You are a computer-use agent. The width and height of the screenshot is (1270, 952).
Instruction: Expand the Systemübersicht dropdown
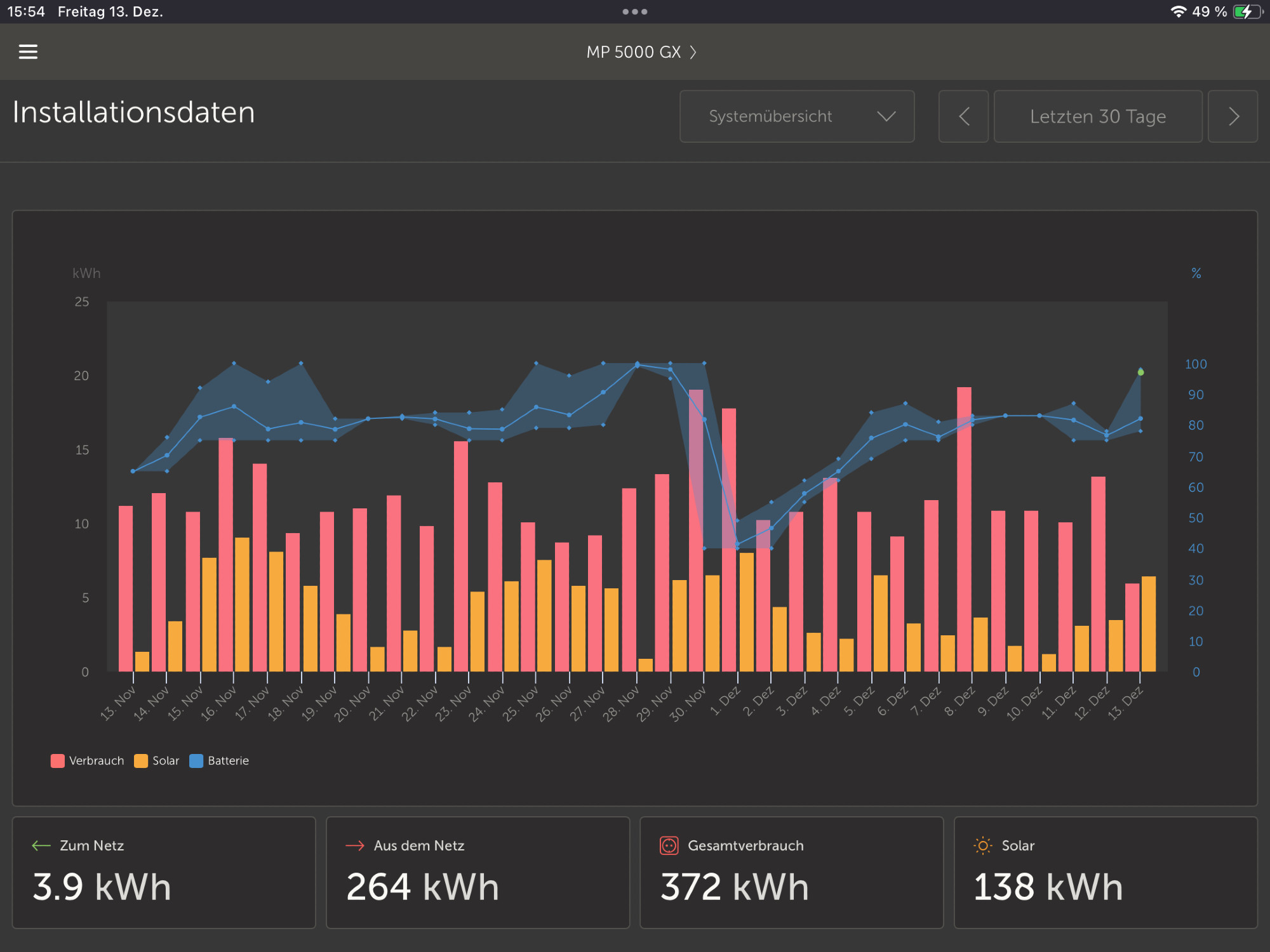tap(797, 116)
